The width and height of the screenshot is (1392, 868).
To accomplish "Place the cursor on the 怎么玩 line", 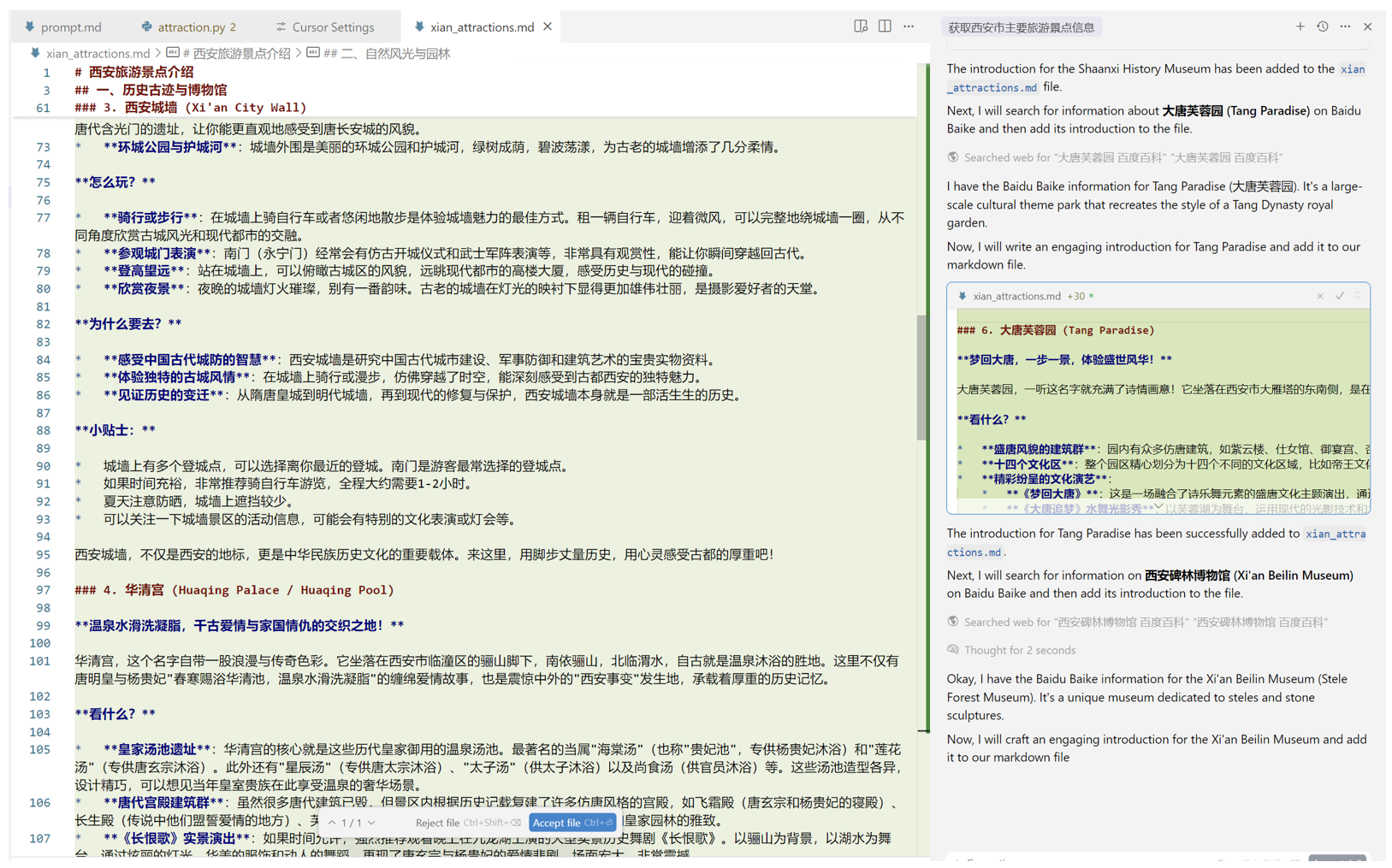I will coord(115,182).
